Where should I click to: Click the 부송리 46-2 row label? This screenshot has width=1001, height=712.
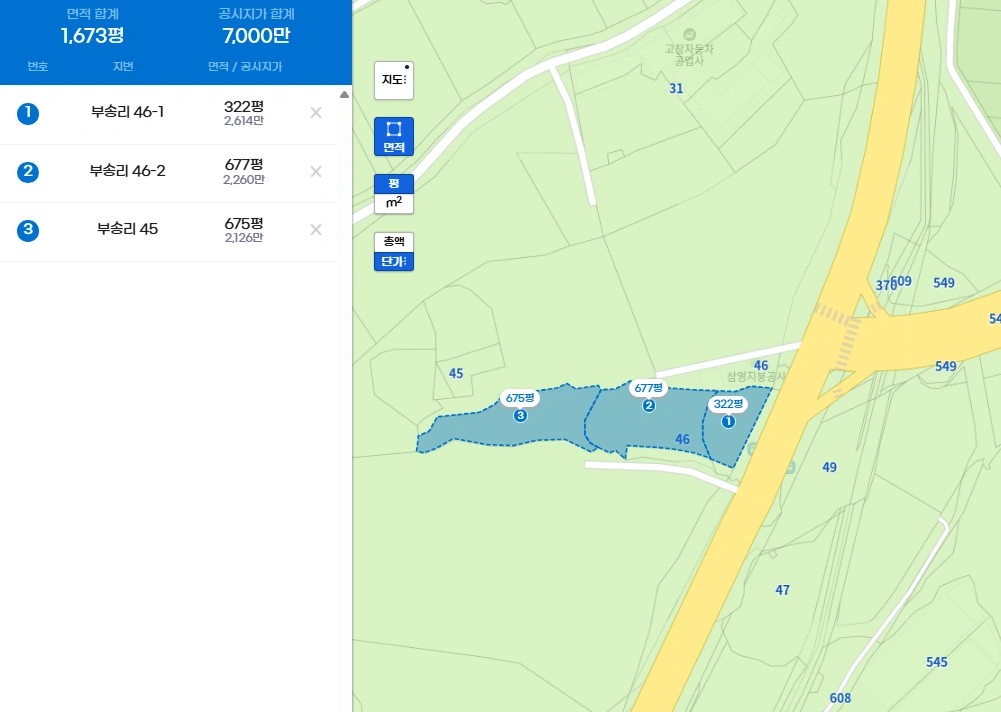pyautogui.click(x=128, y=170)
